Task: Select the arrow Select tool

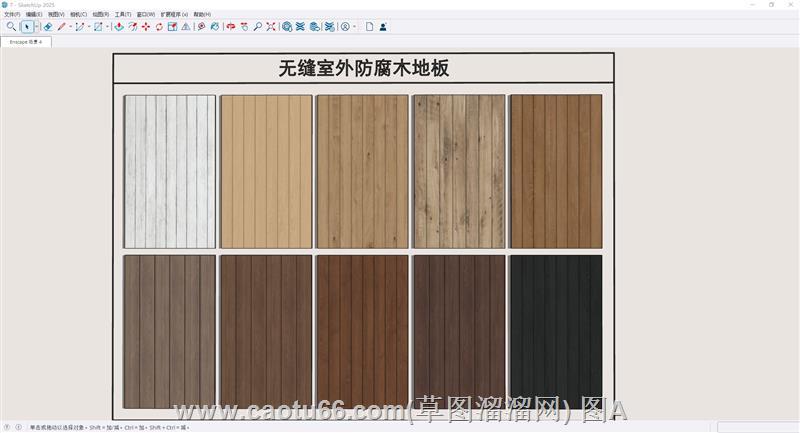Action: coord(27,27)
